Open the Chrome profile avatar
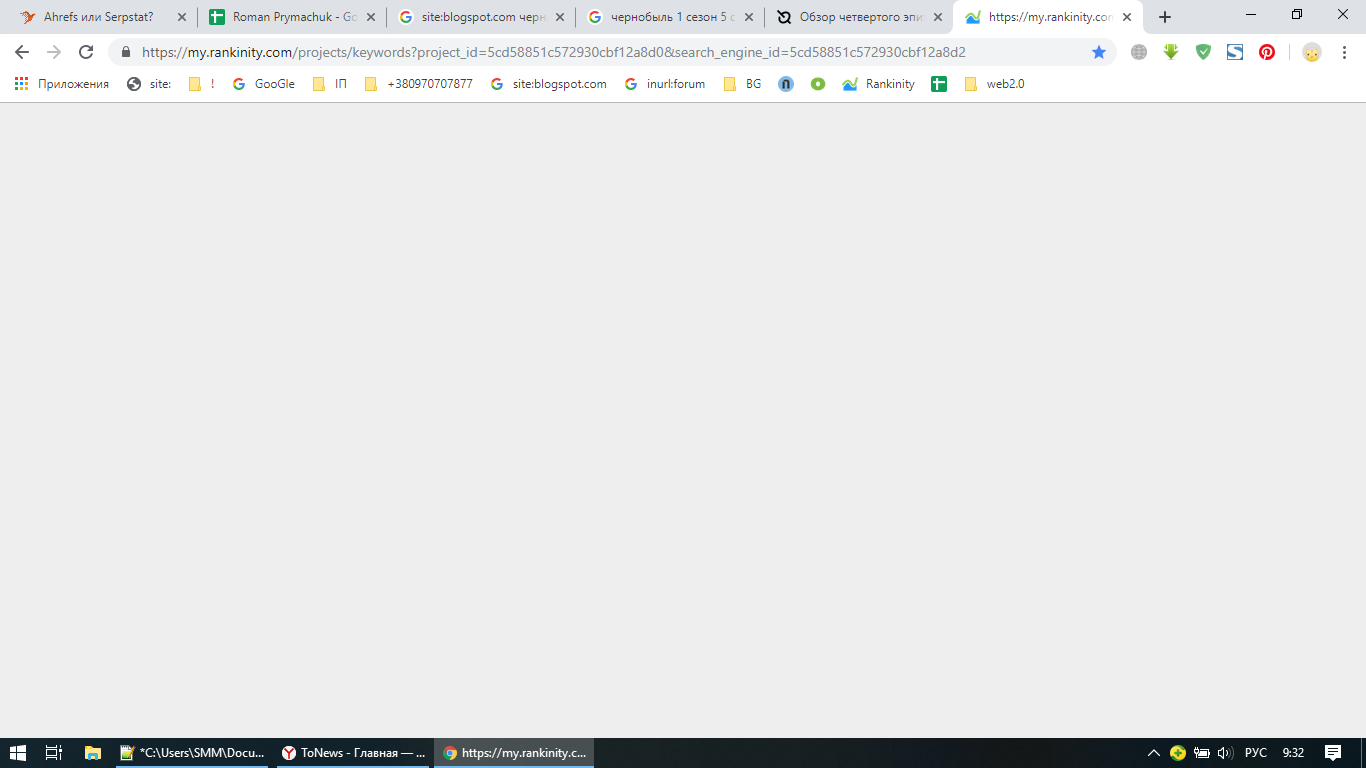1366x768 pixels. [1312, 52]
